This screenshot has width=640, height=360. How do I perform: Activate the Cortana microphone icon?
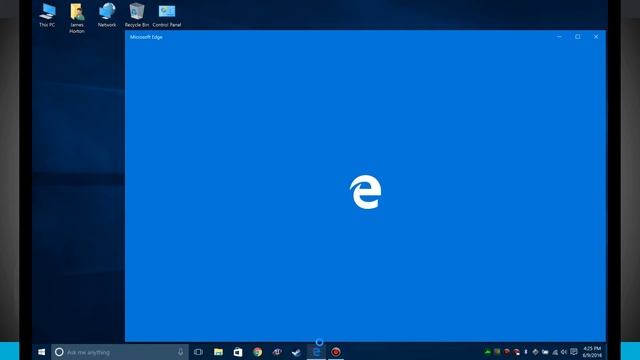tap(180, 352)
